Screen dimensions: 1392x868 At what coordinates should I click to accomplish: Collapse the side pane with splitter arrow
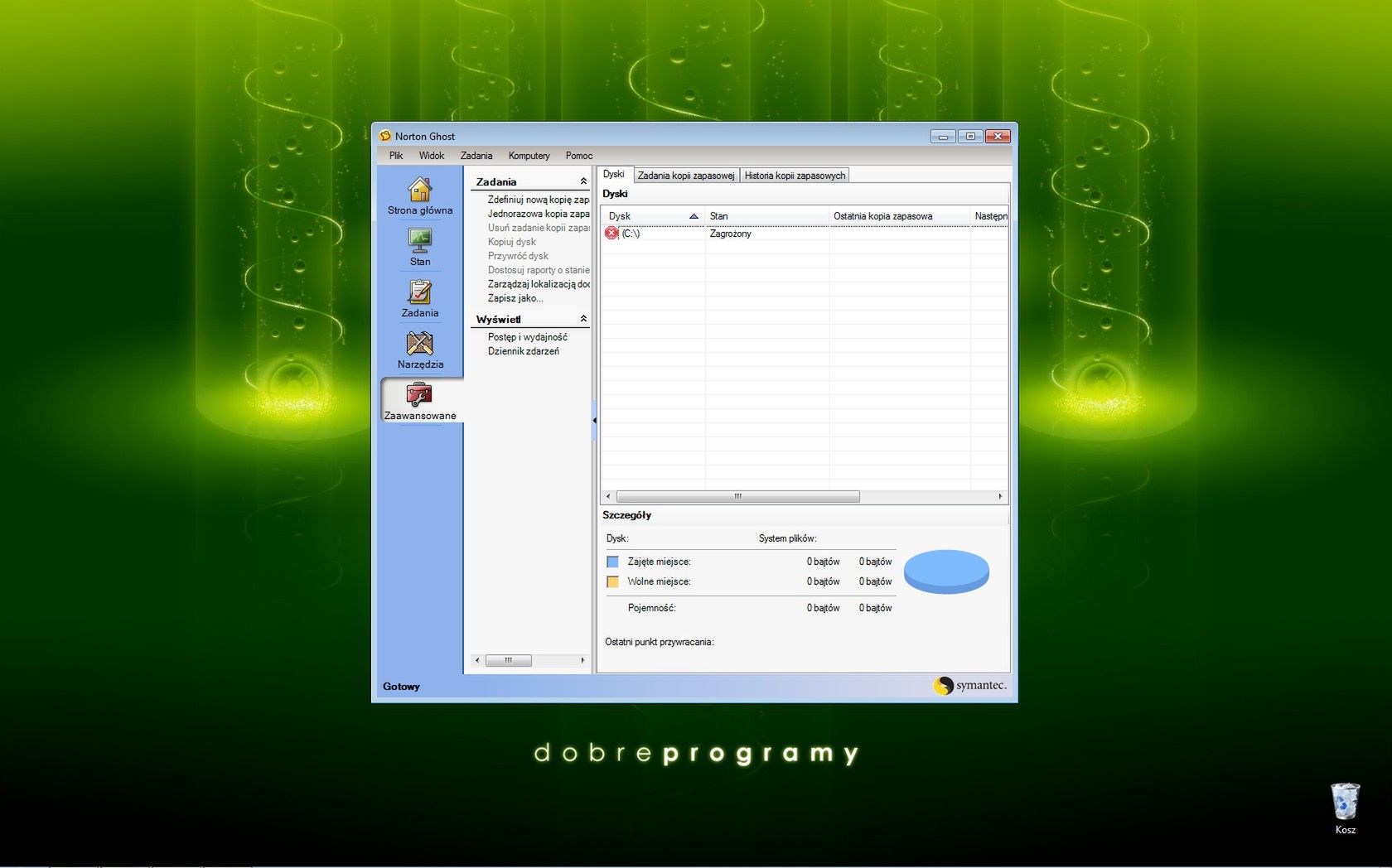tap(594, 421)
